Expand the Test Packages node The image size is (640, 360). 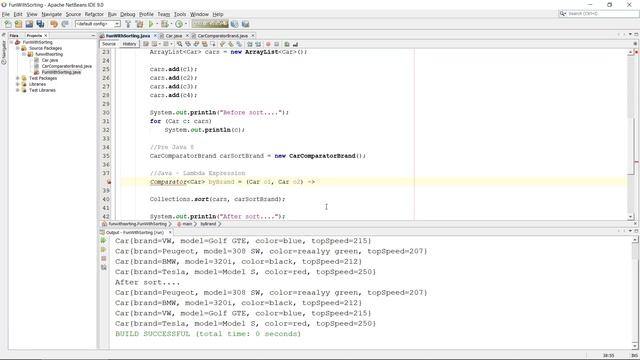[x=18, y=78]
